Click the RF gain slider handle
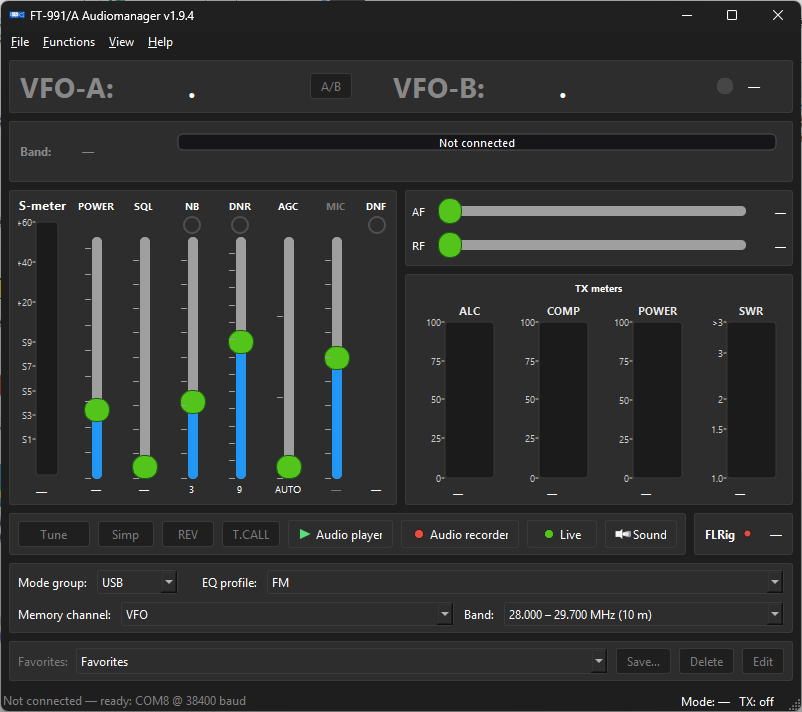Viewport: 802px width, 712px height. (x=450, y=245)
